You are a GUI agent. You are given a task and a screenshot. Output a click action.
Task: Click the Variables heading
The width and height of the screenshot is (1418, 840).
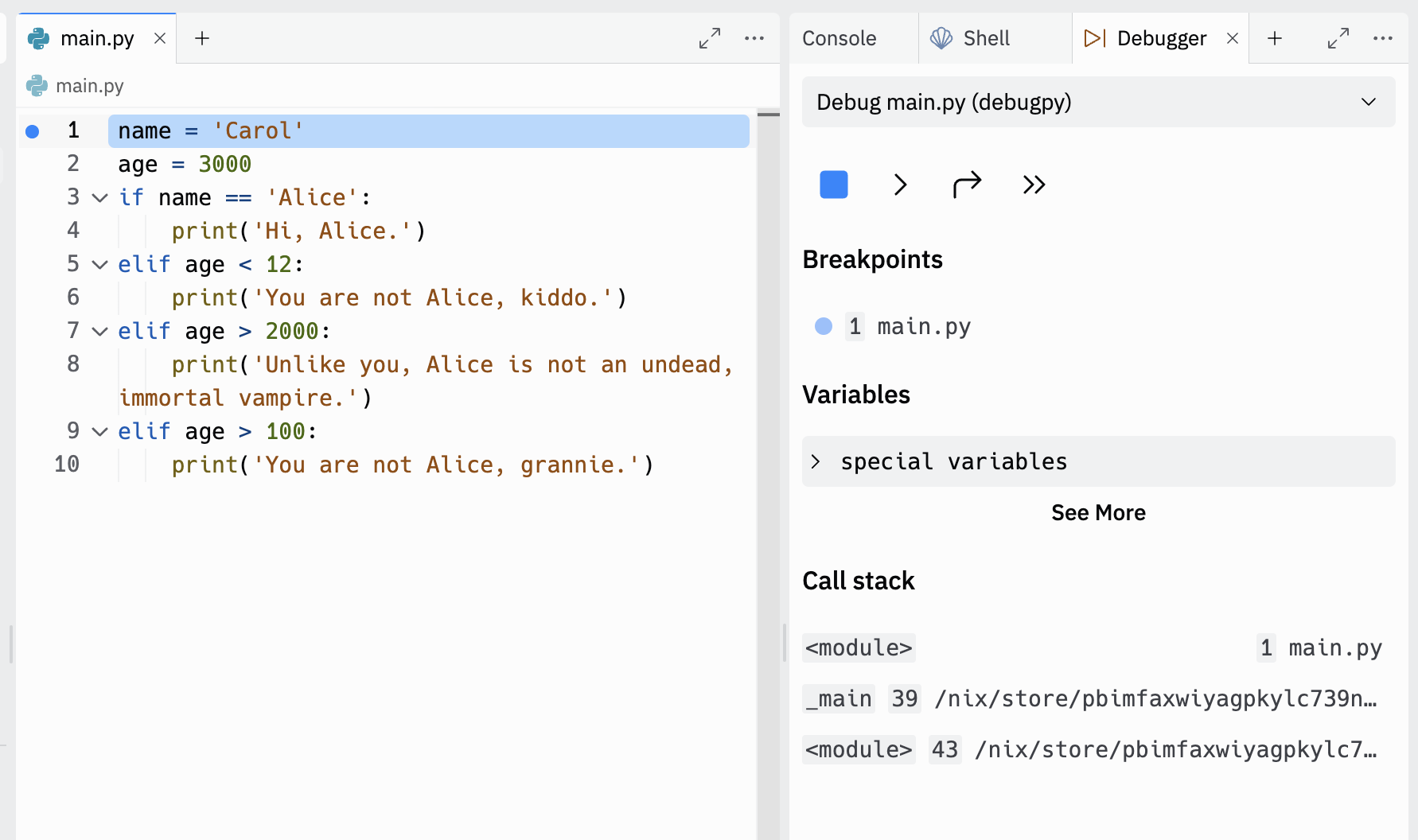click(x=856, y=395)
